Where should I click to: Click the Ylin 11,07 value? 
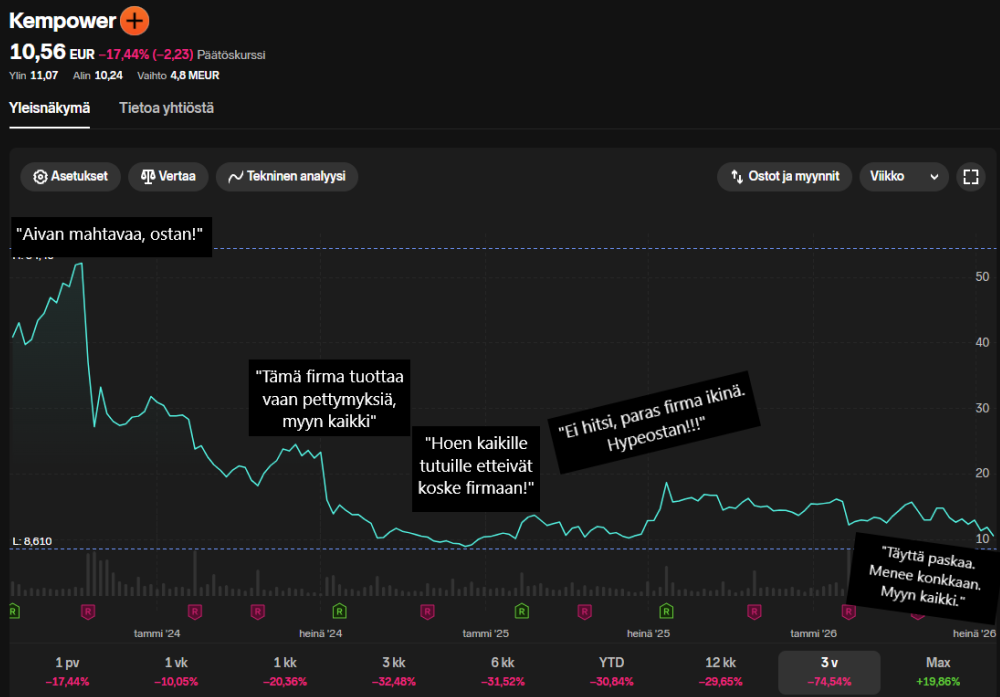pos(33,75)
